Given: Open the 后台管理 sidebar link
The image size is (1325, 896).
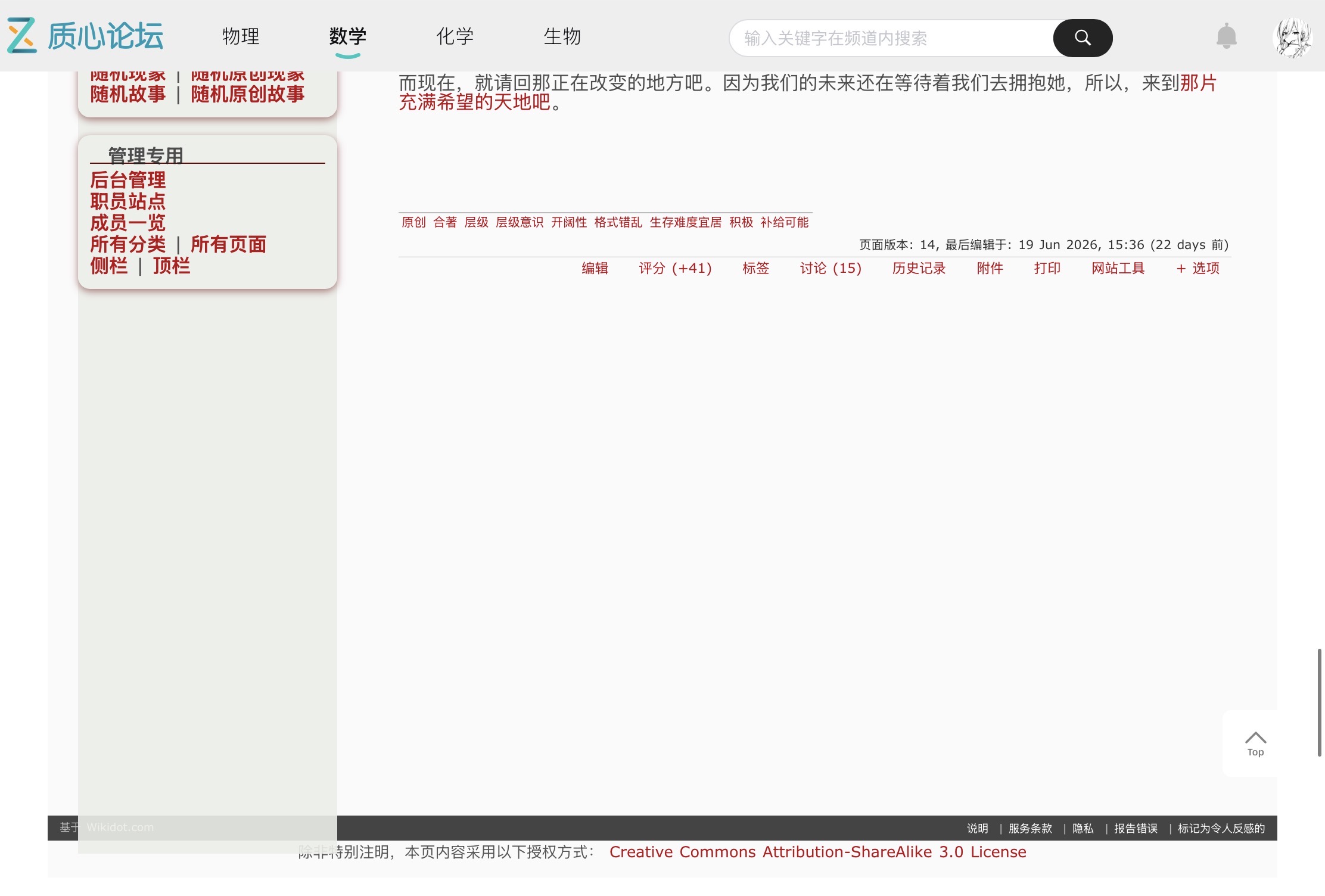Looking at the screenshot, I should tap(128, 180).
